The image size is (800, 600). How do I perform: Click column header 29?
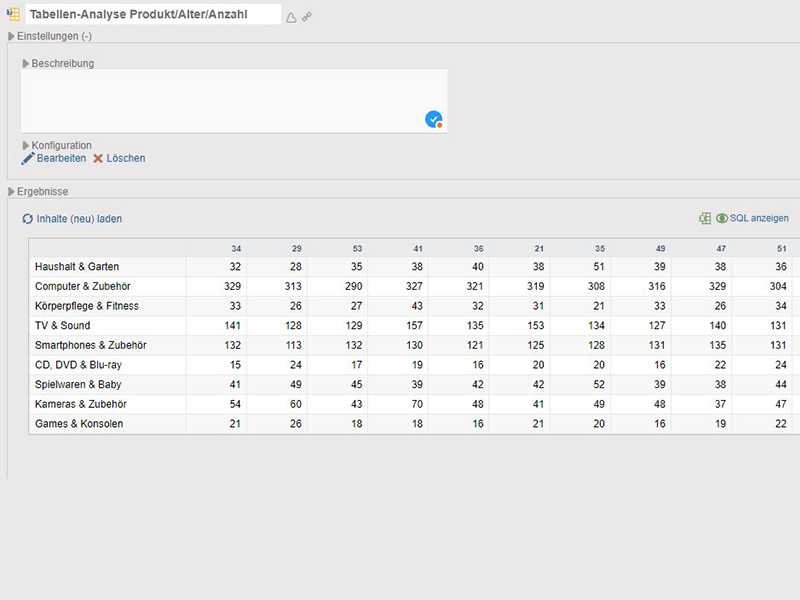(297, 248)
